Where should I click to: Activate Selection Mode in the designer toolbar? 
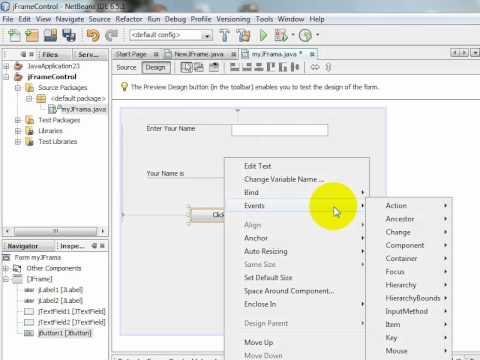coord(186,67)
